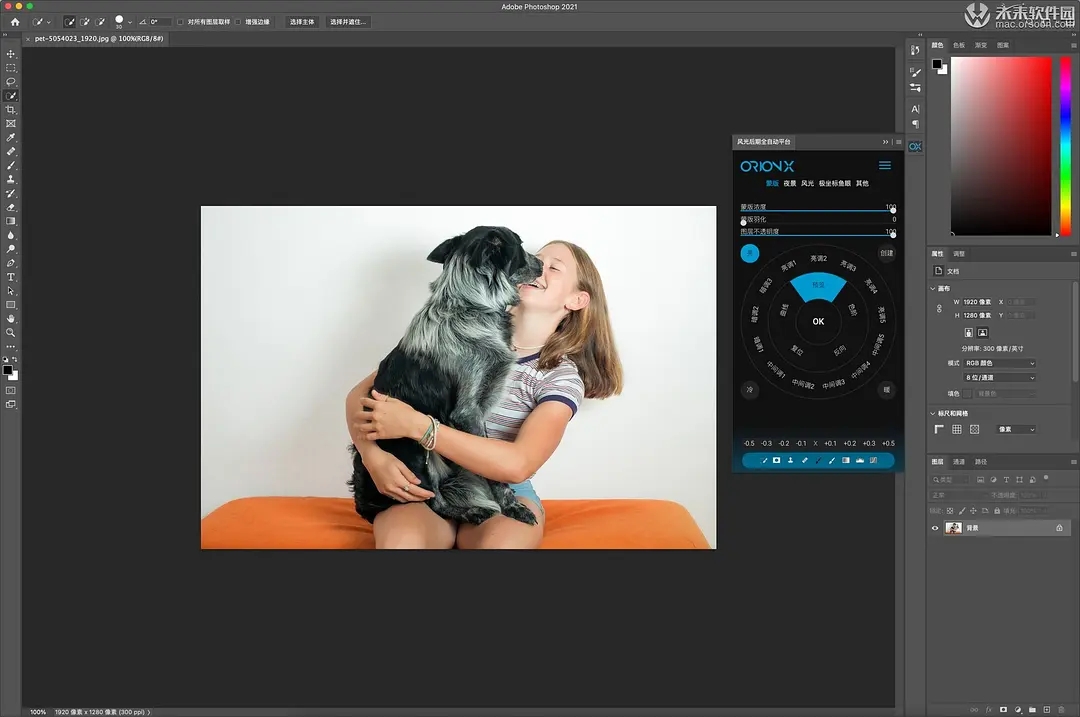Open the Orion X hamburger menu

tap(885, 166)
